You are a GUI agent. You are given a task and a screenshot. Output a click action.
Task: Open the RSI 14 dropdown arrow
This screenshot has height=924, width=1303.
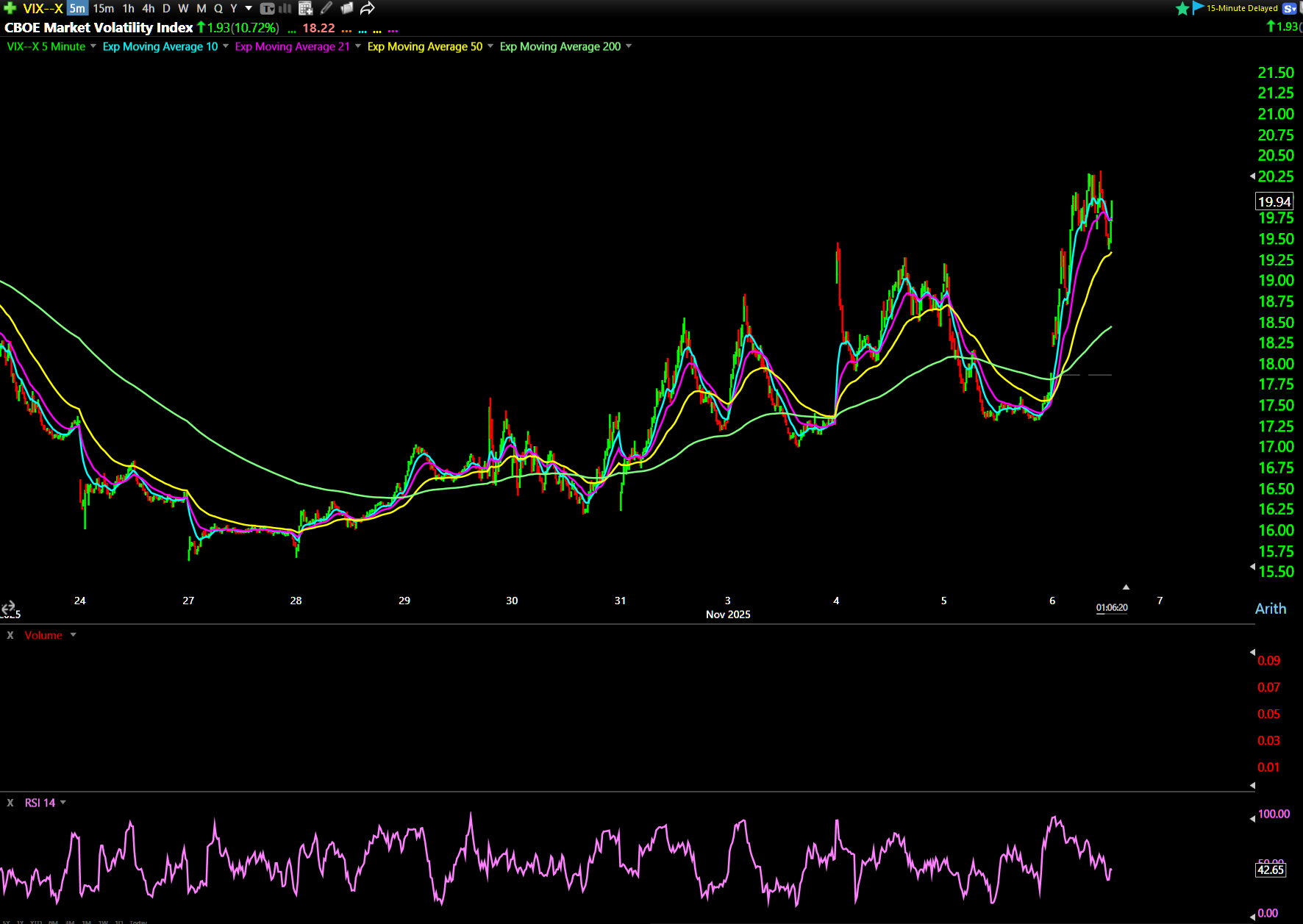tap(63, 803)
